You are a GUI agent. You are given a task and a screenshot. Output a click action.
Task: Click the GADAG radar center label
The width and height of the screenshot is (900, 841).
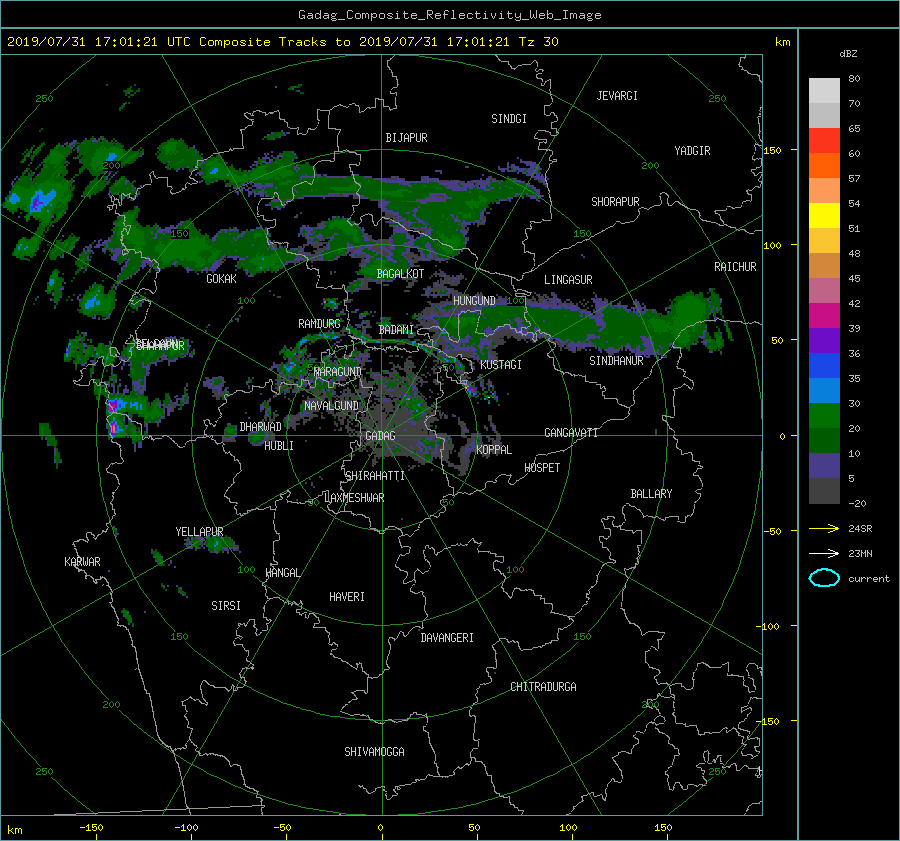click(x=380, y=436)
